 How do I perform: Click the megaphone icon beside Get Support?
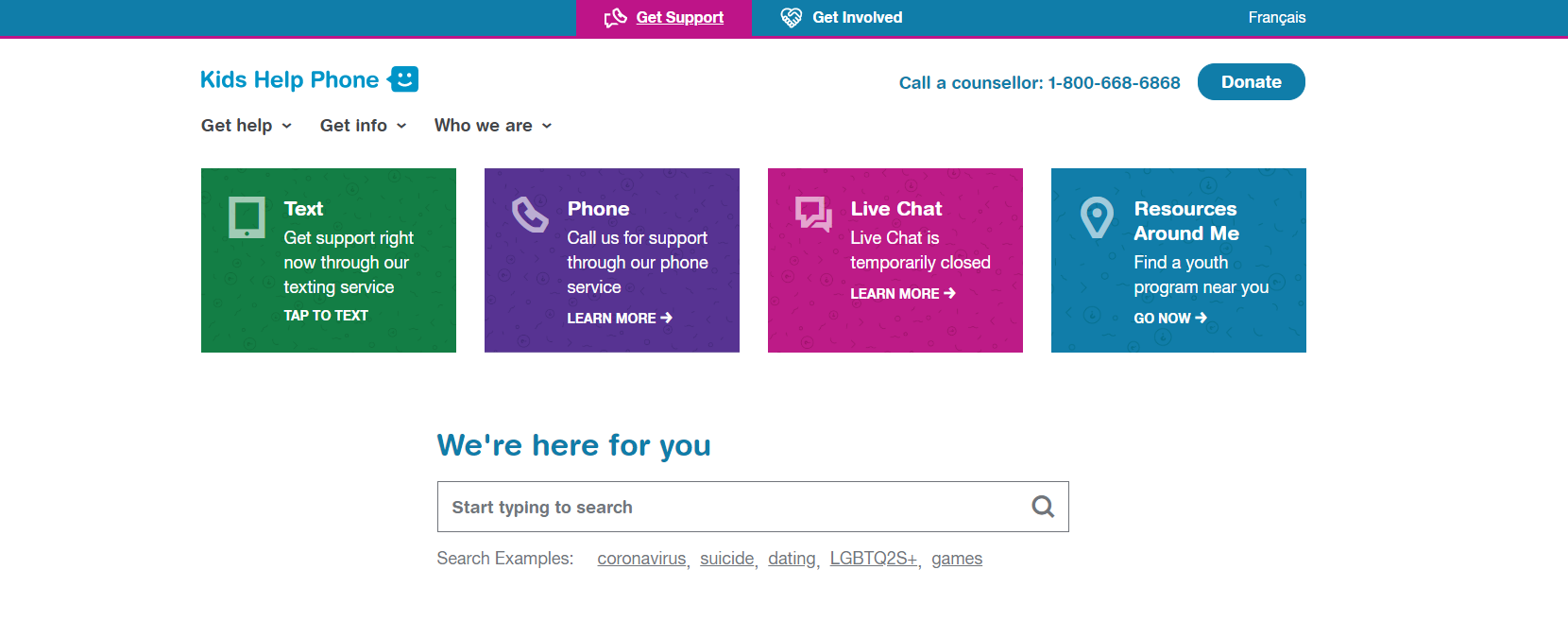tap(616, 18)
